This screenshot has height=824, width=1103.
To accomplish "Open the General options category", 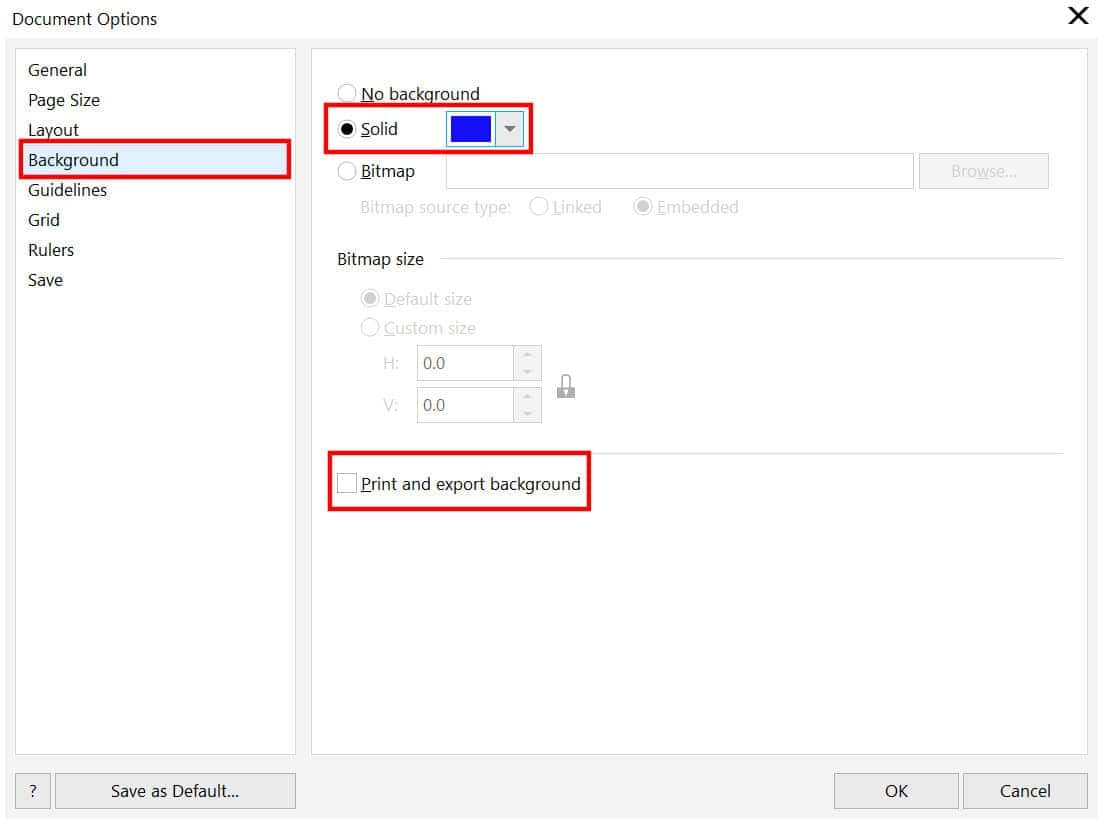I will (x=57, y=70).
